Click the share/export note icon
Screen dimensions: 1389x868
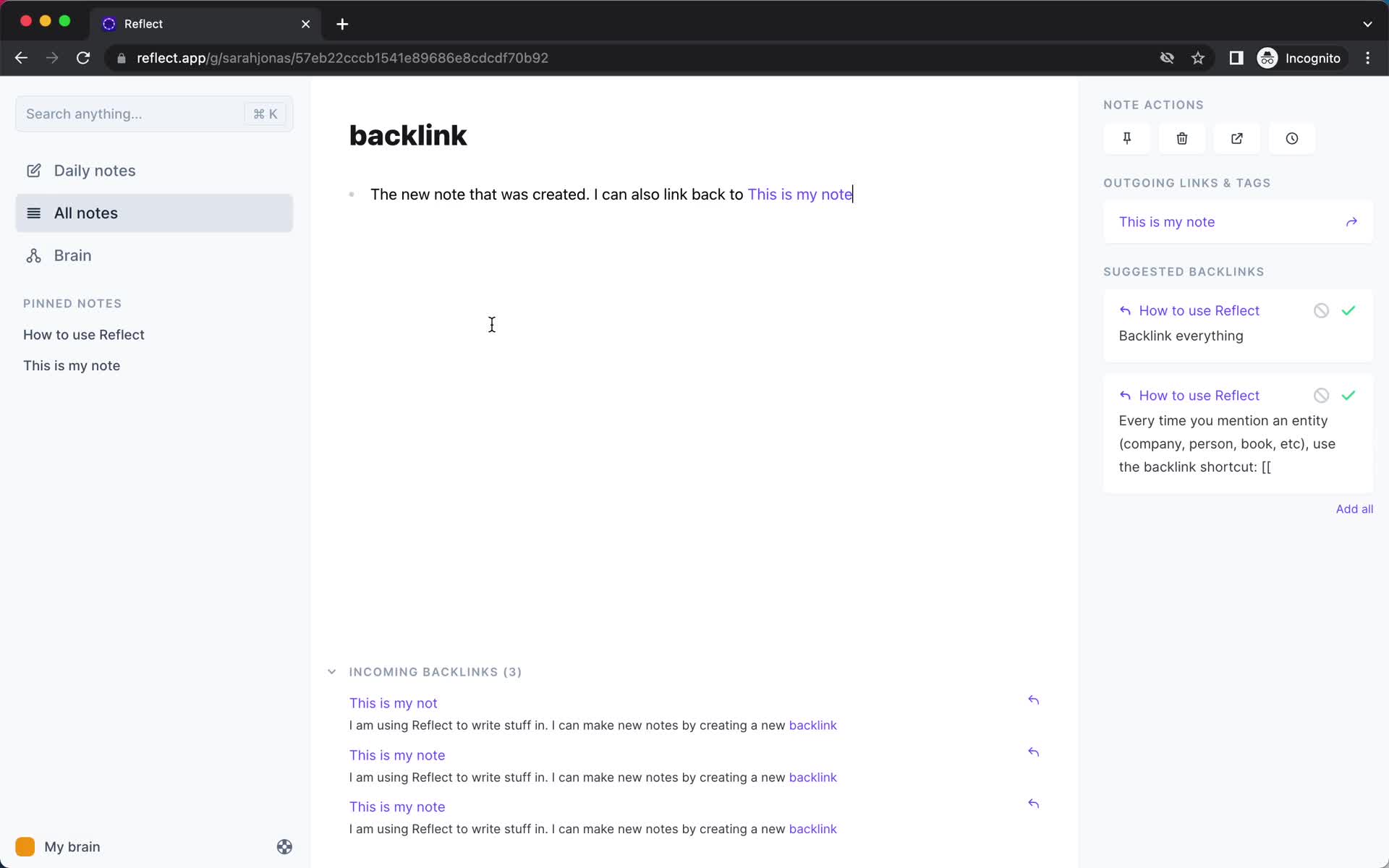[1237, 138]
